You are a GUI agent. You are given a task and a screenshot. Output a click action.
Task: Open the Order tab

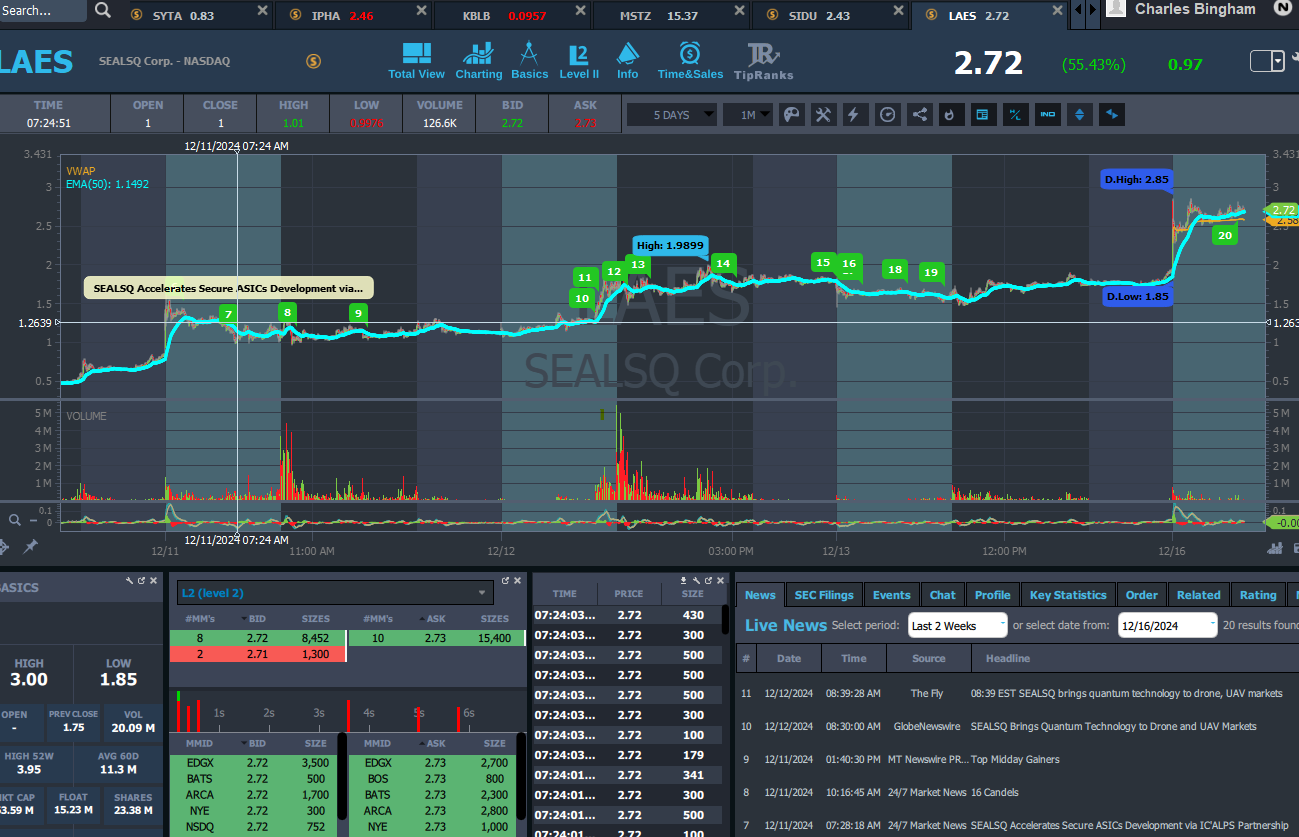[1141, 595]
